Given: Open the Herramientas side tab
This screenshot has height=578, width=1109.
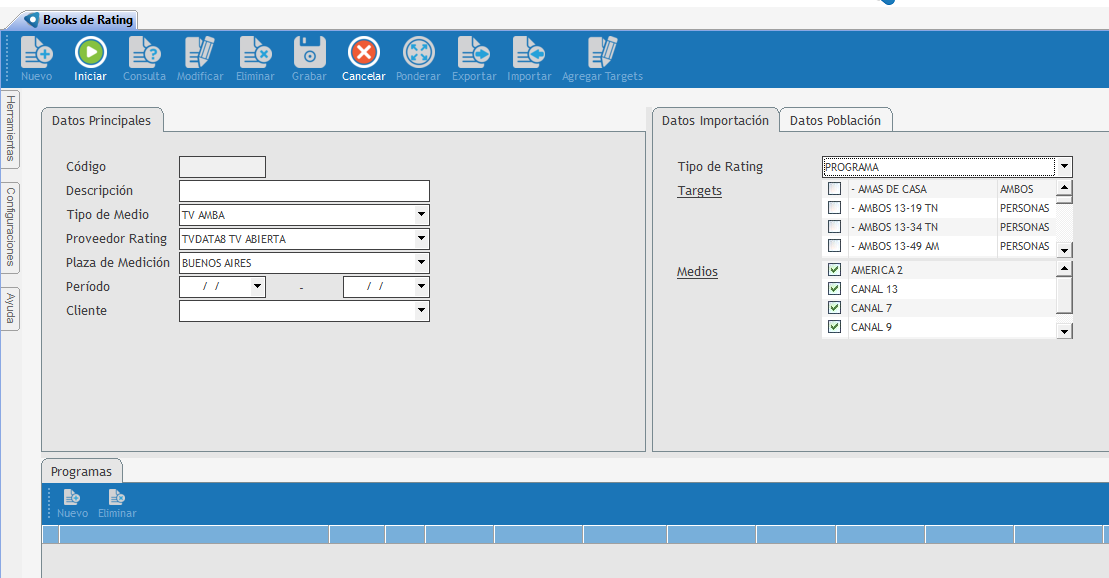Looking at the screenshot, I should 10,128.
